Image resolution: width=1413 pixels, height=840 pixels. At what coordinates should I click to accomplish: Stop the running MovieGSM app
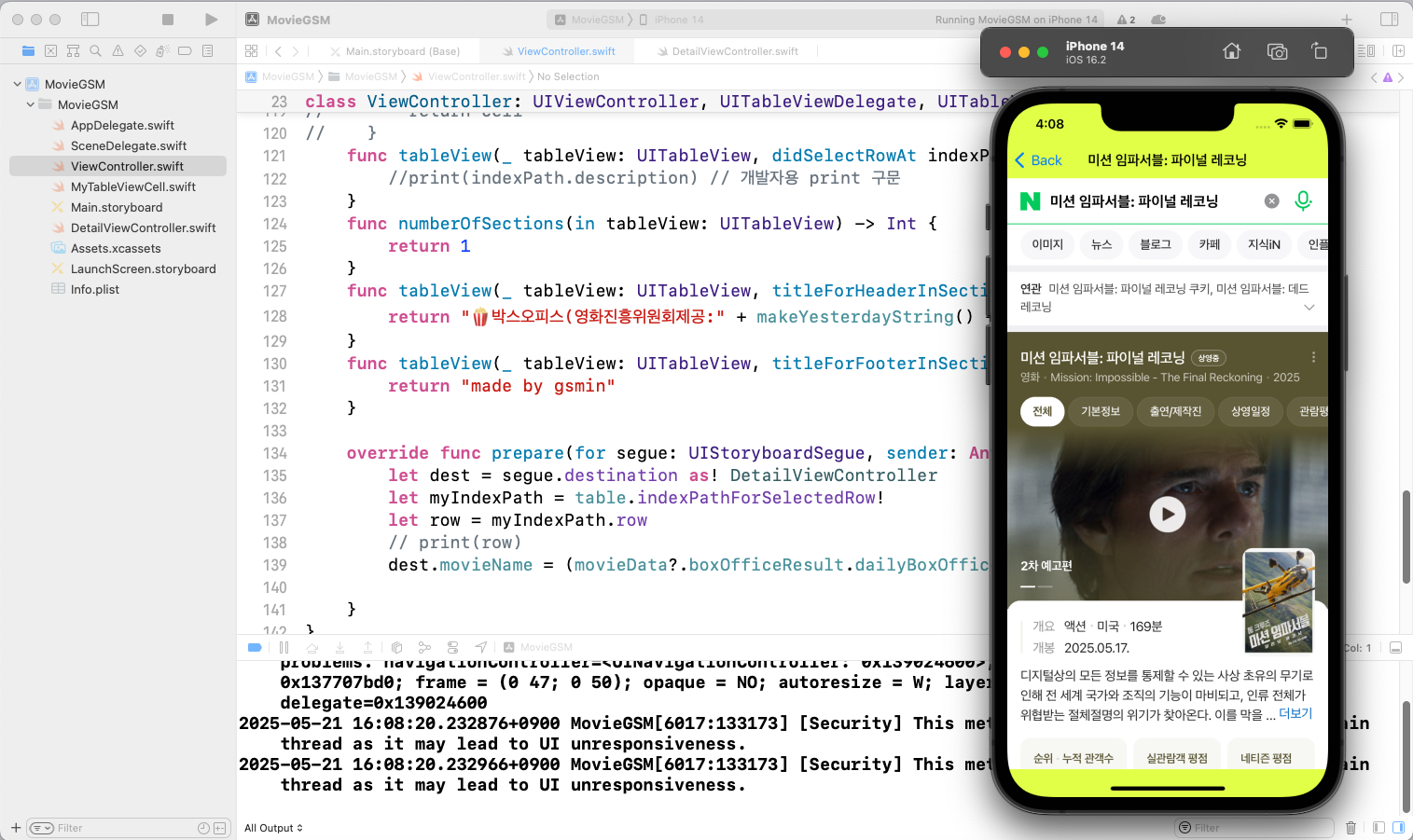click(x=168, y=20)
